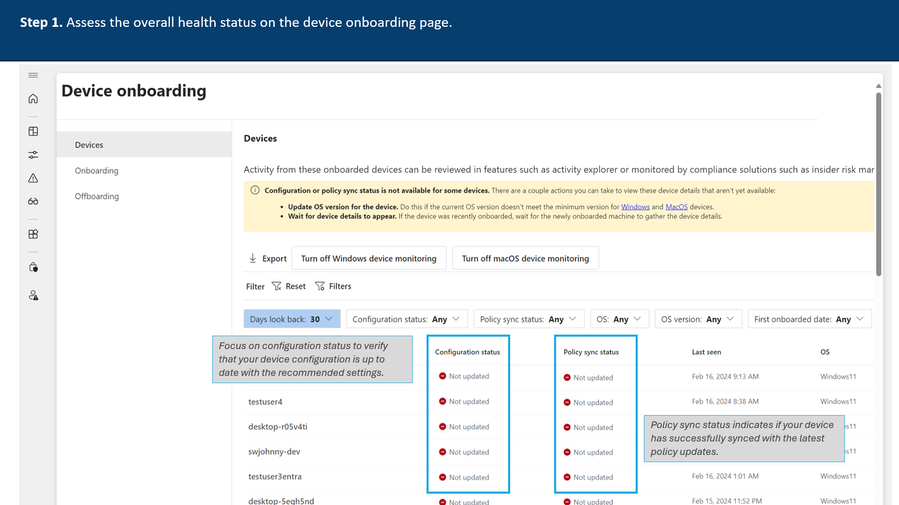Open the glasses sidebar icon

pos(33,202)
